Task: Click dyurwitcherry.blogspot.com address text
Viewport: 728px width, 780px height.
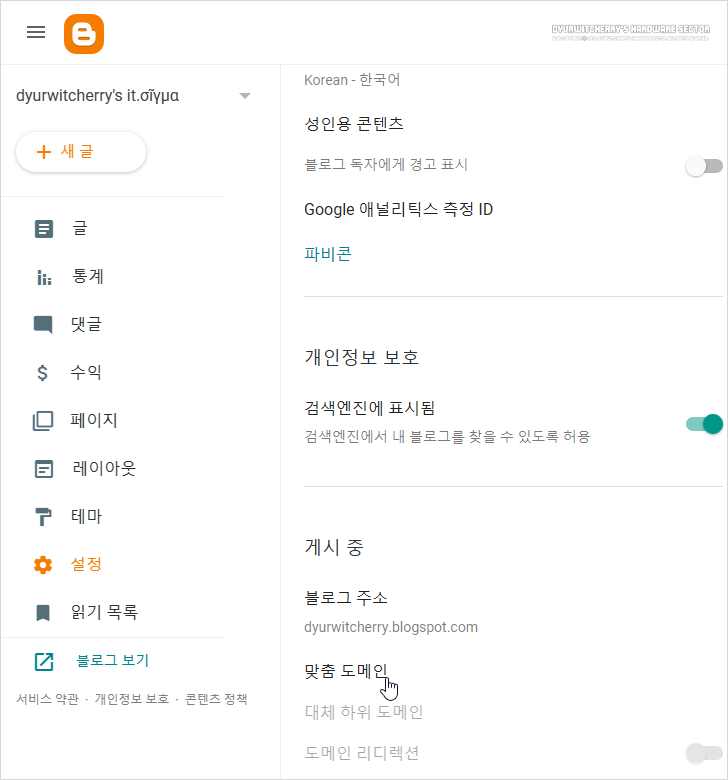Action: pos(391,627)
